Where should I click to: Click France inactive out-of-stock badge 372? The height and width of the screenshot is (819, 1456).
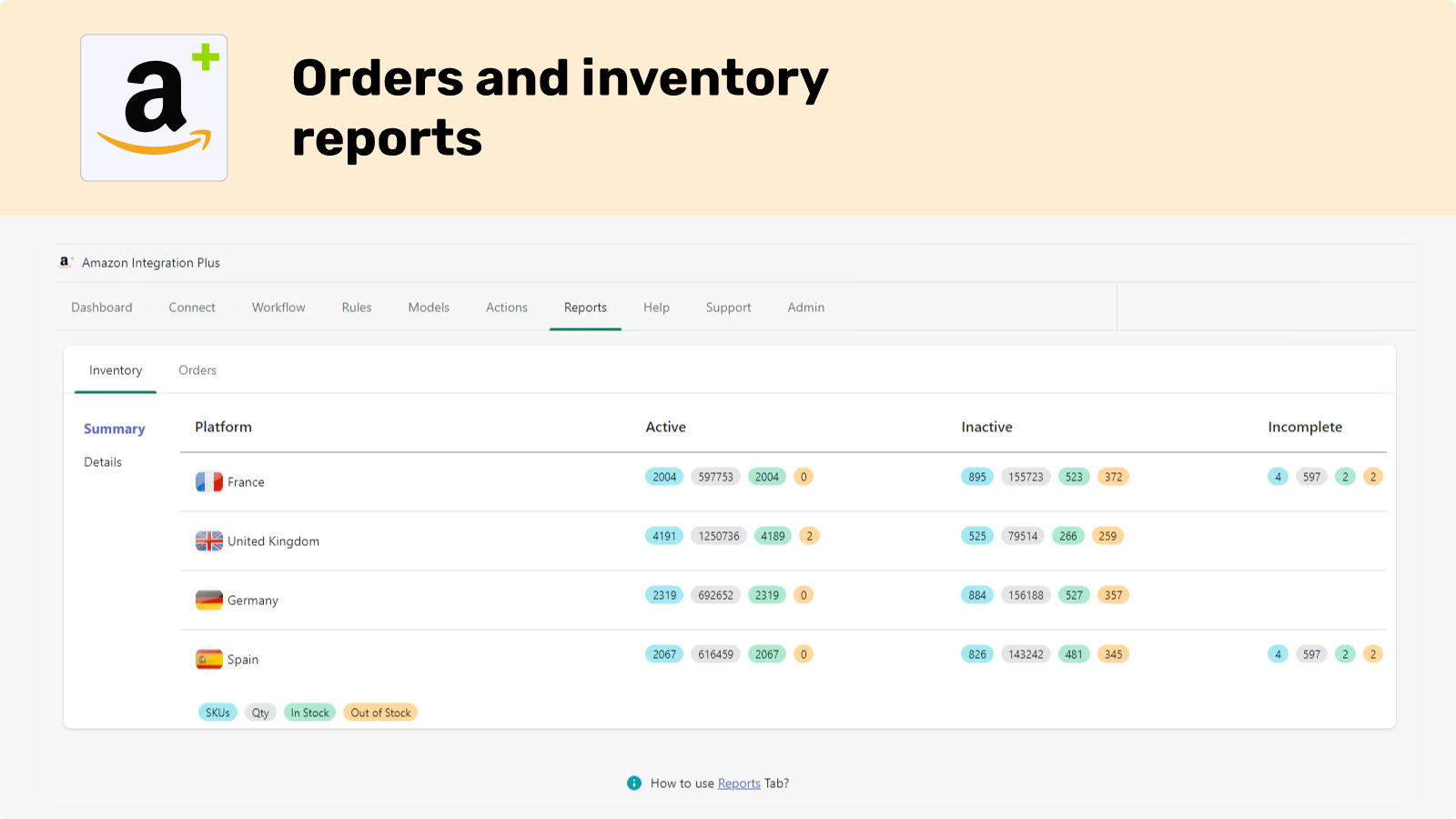point(1113,477)
